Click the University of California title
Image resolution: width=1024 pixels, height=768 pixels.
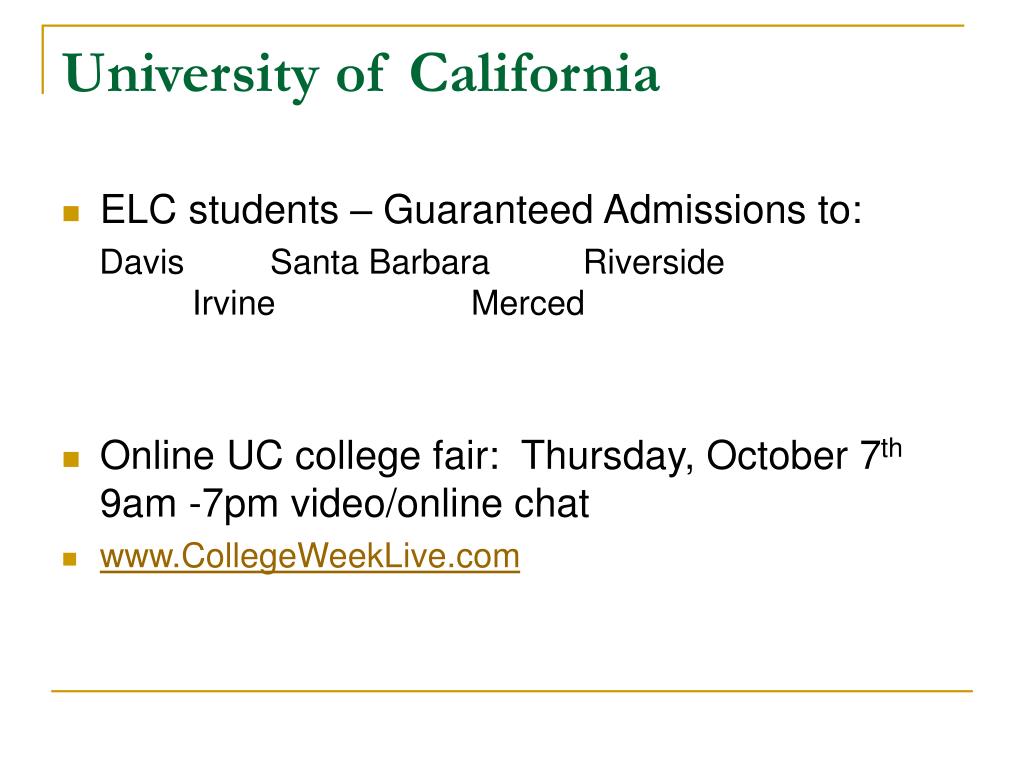point(361,74)
